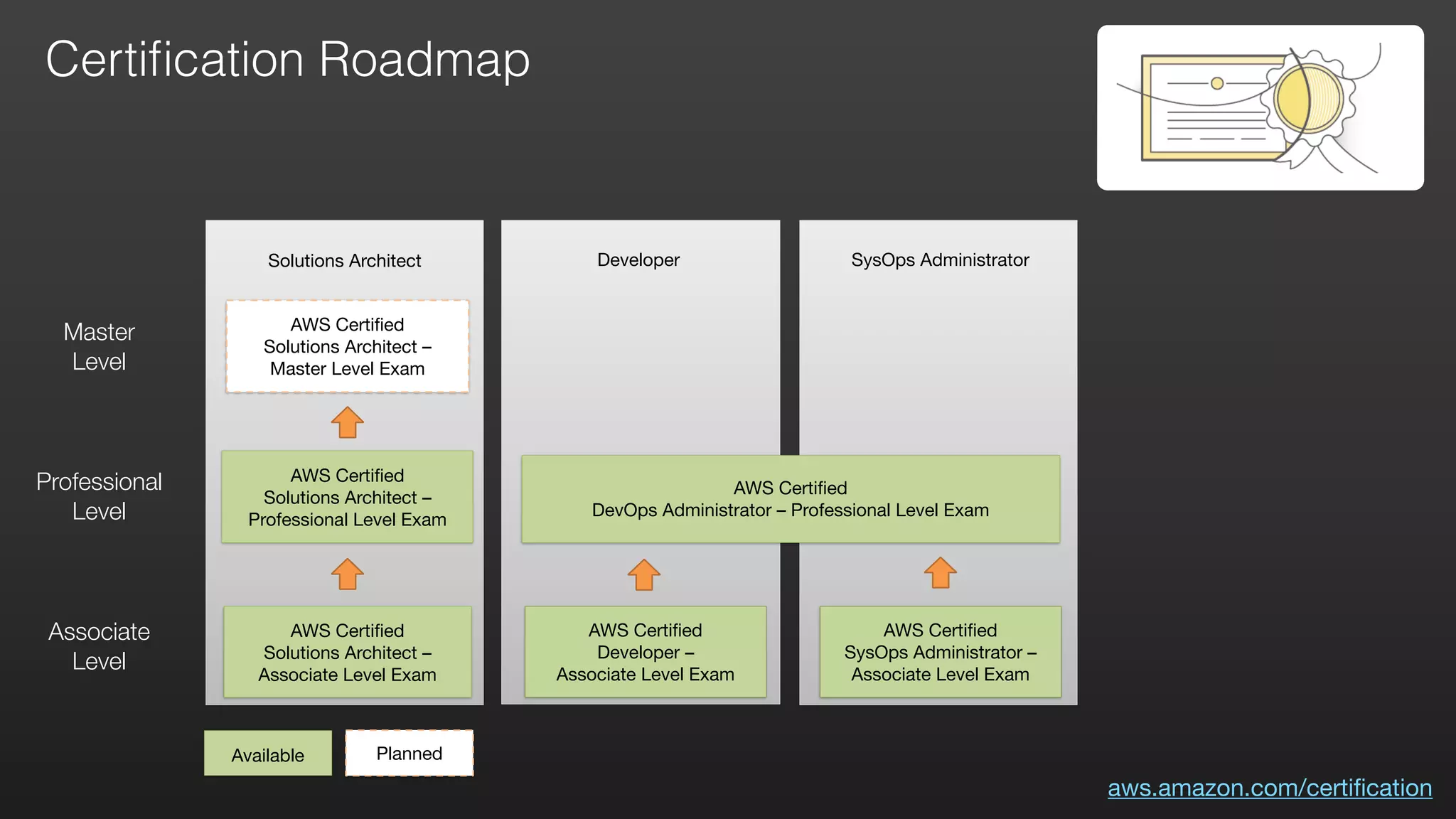Click the certificate illustration icon
The image size is (1456, 819).
coord(1260,108)
